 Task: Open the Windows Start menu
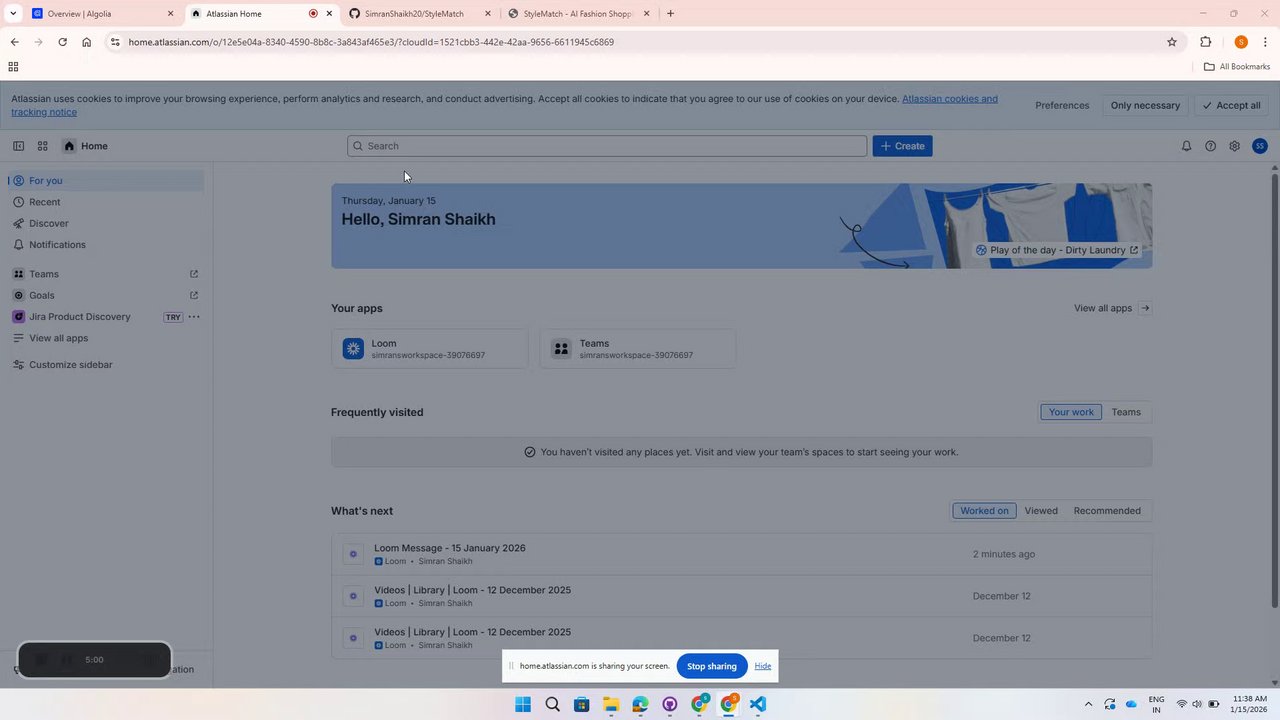pos(523,704)
